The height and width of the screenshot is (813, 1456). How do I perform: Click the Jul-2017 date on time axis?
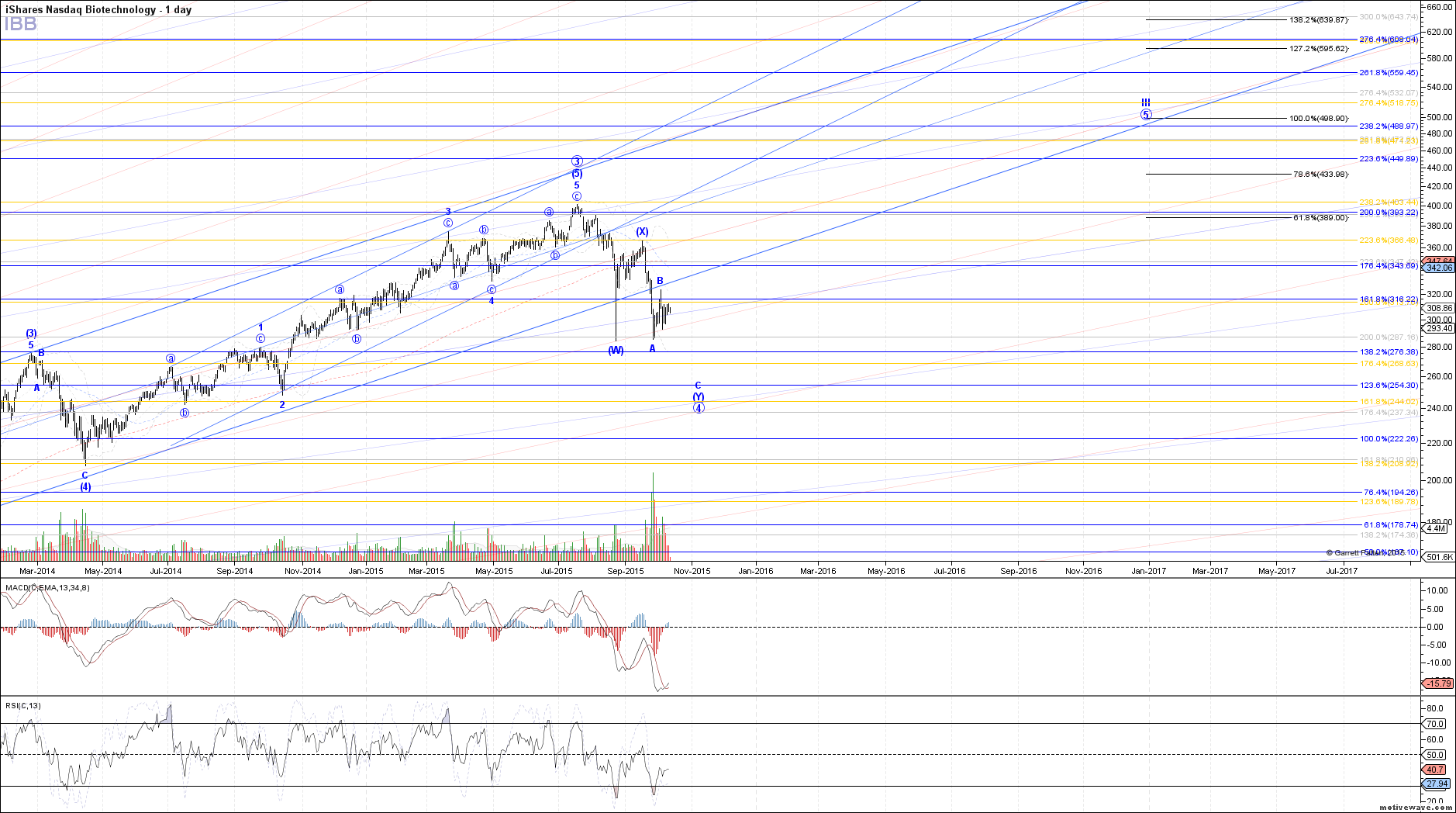click(1341, 571)
